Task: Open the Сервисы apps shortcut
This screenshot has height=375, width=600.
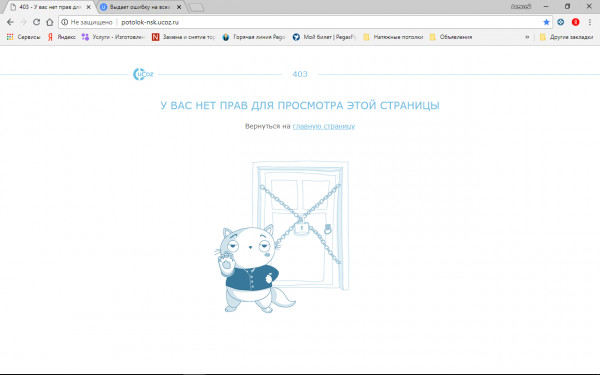Action: click(x=23, y=37)
